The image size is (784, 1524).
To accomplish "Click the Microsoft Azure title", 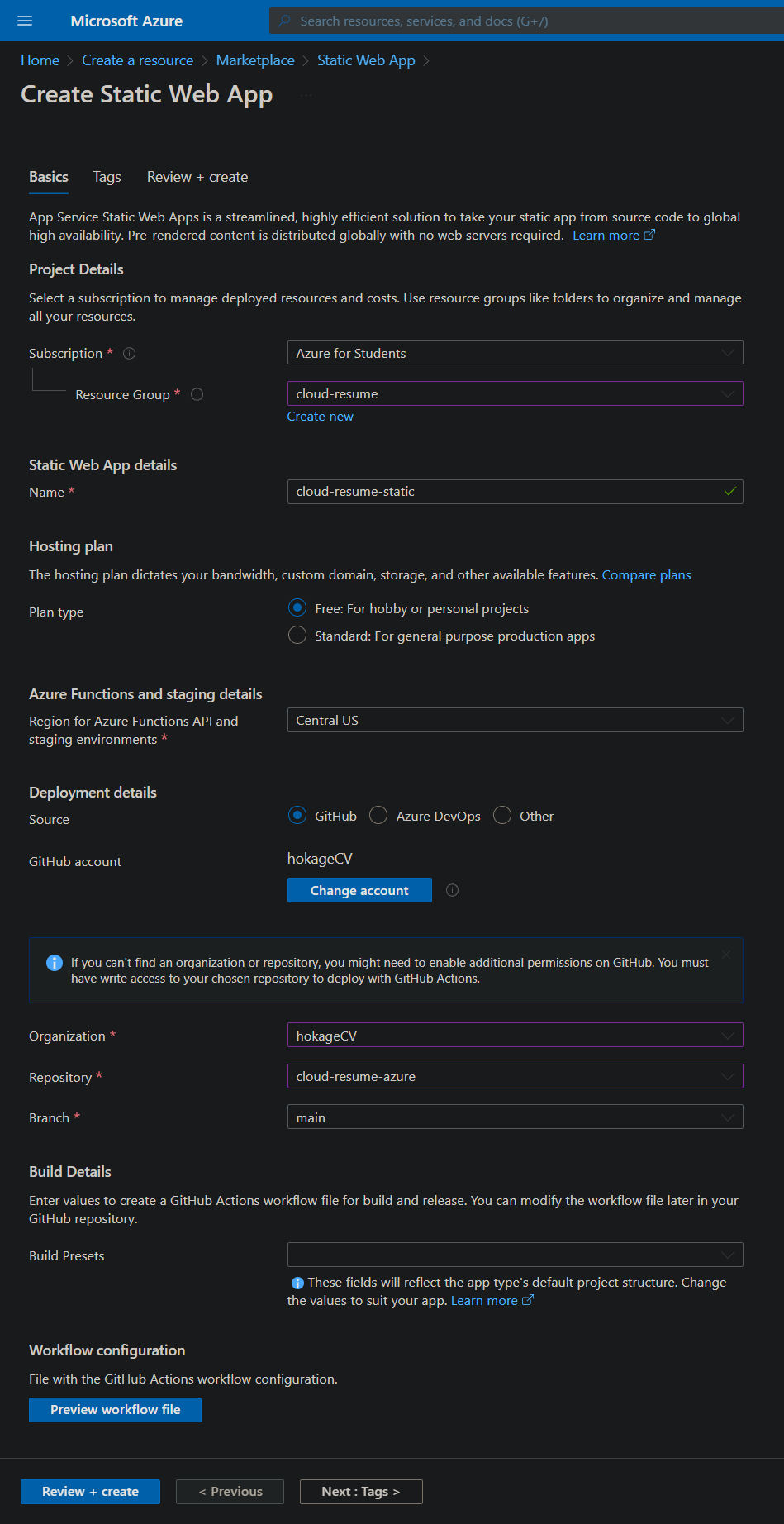I will tap(126, 21).
